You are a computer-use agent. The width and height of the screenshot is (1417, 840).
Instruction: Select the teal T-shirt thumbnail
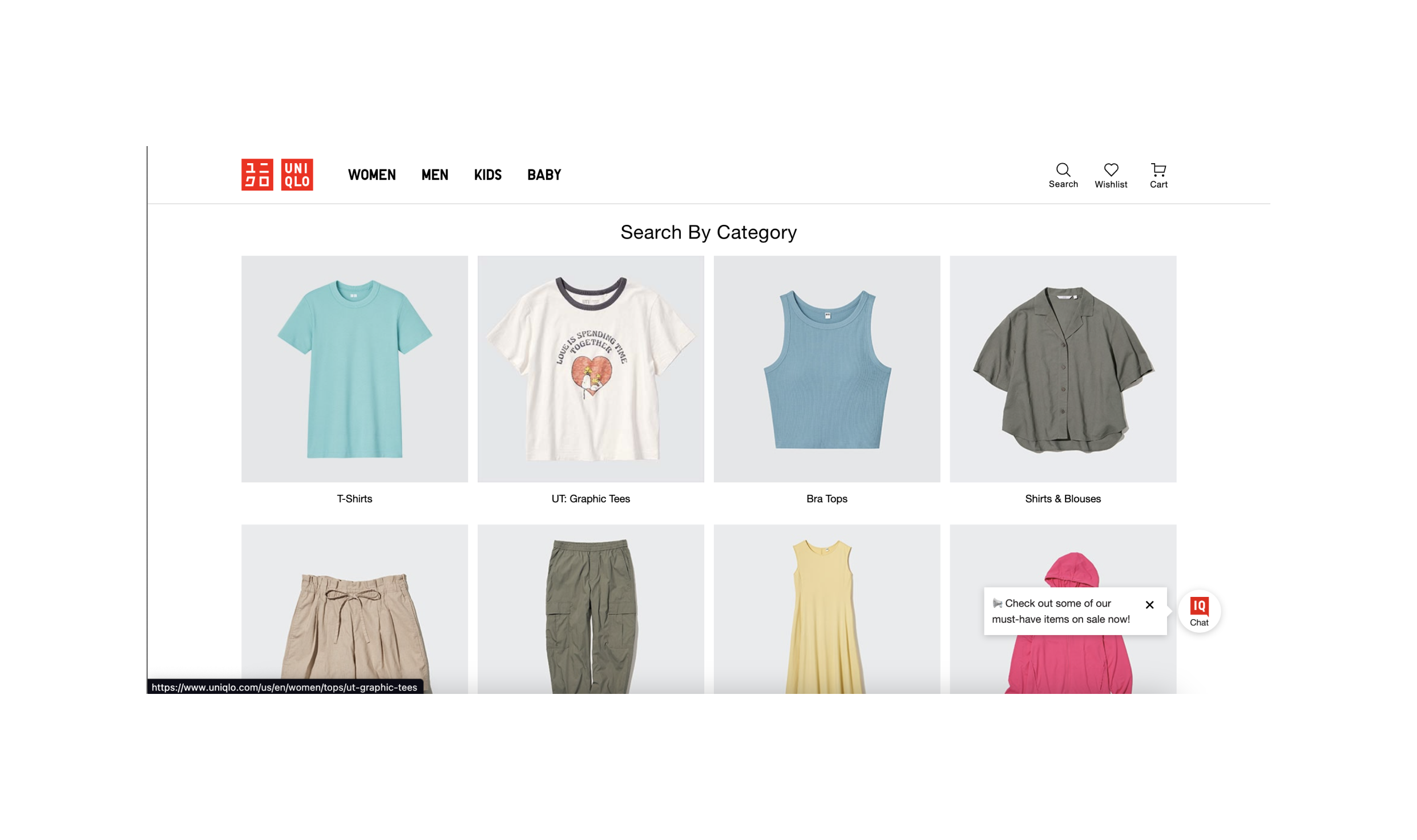point(354,369)
